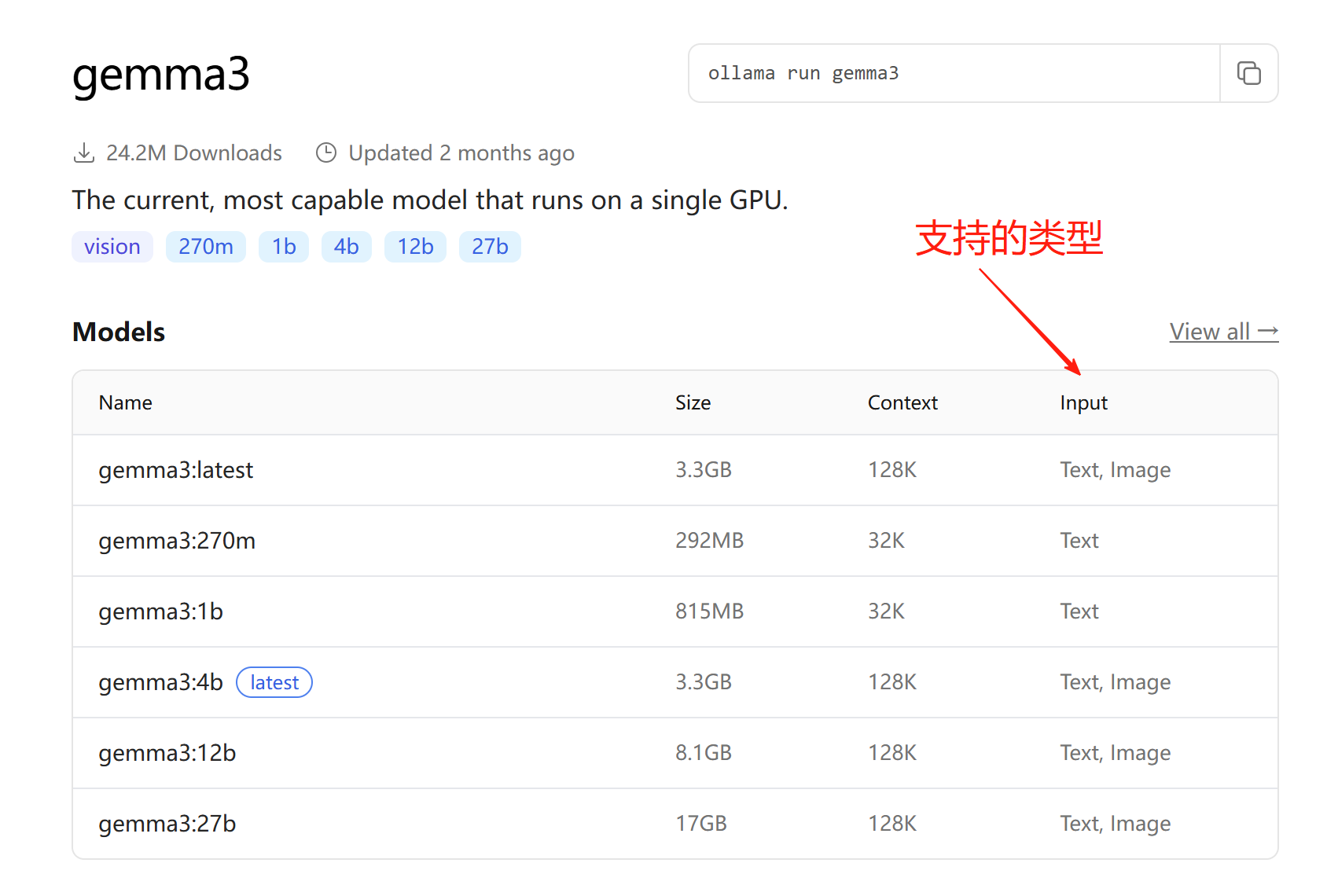Image resolution: width=1327 pixels, height=896 pixels.
Task: Open the gemma3:270m model
Action: pyautogui.click(x=177, y=541)
